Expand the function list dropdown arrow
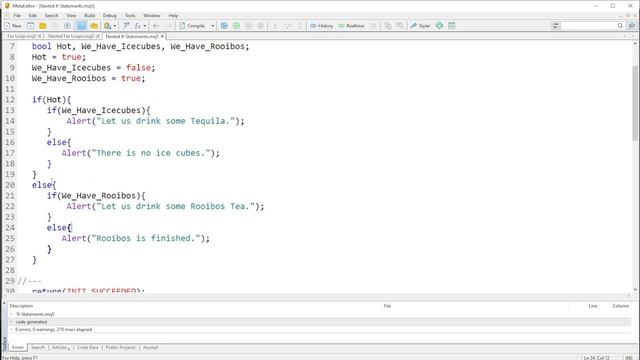This screenshot has height=360, width=640. click(145, 26)
